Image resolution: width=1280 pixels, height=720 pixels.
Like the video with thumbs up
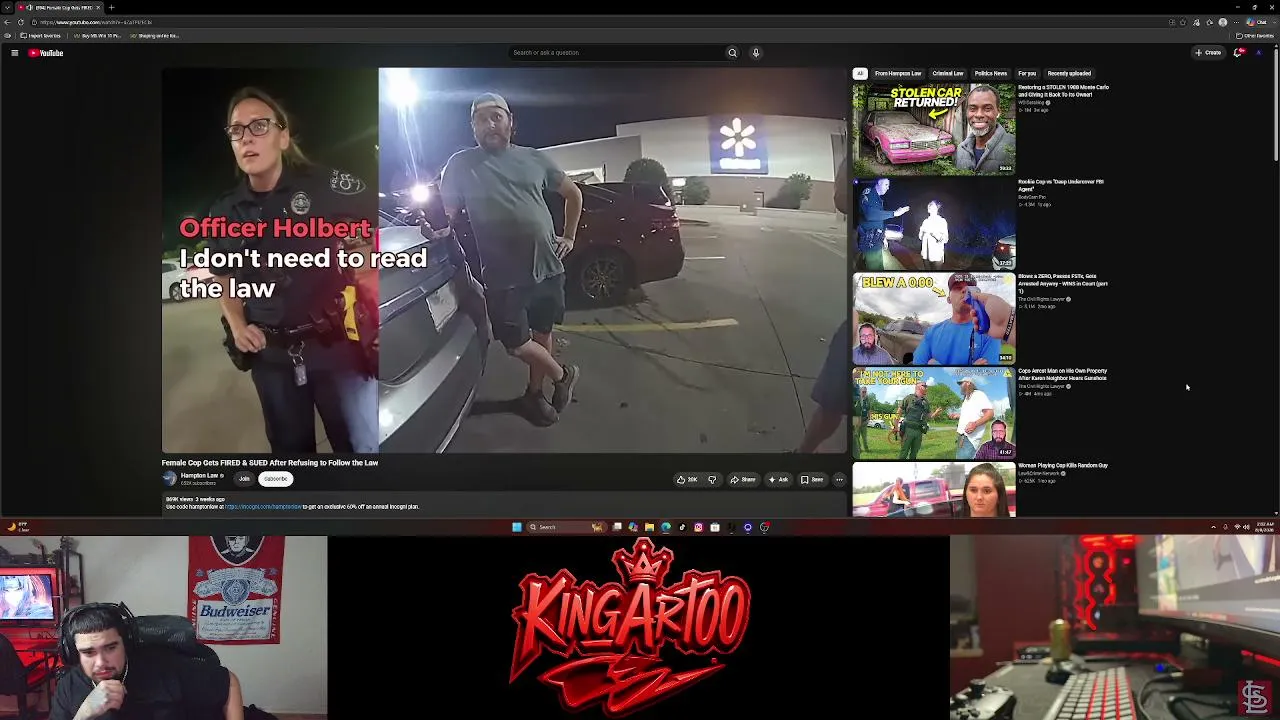(687, 480)
